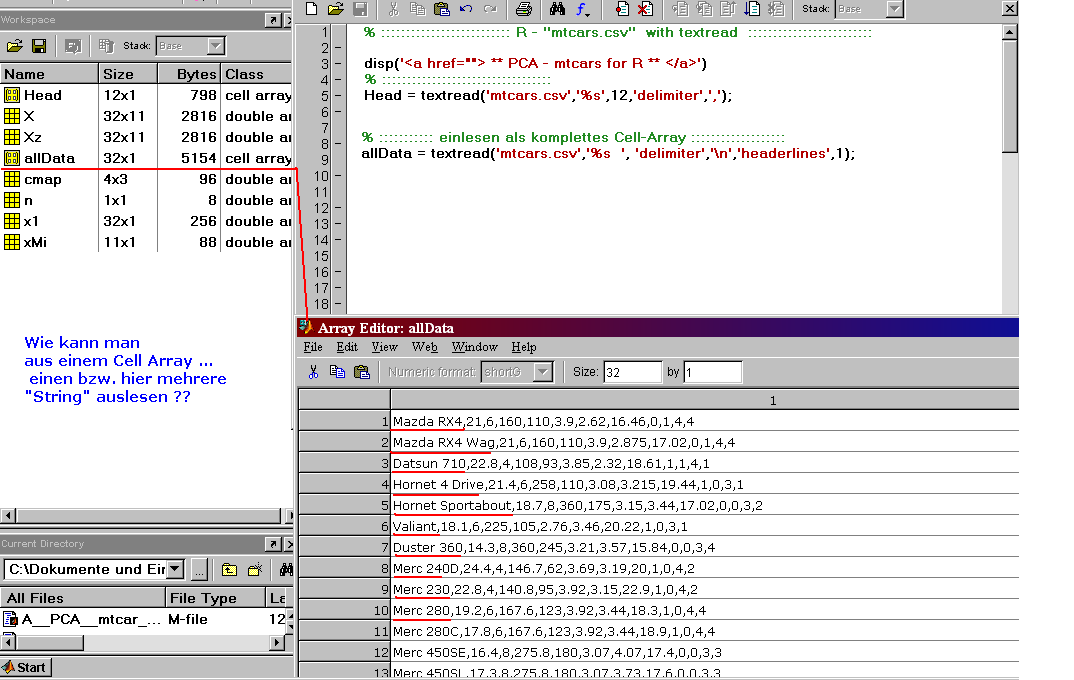Open the Edit menu in Array Editor
The width and height of the screenshot is (1074, 680).
[347, 347]
